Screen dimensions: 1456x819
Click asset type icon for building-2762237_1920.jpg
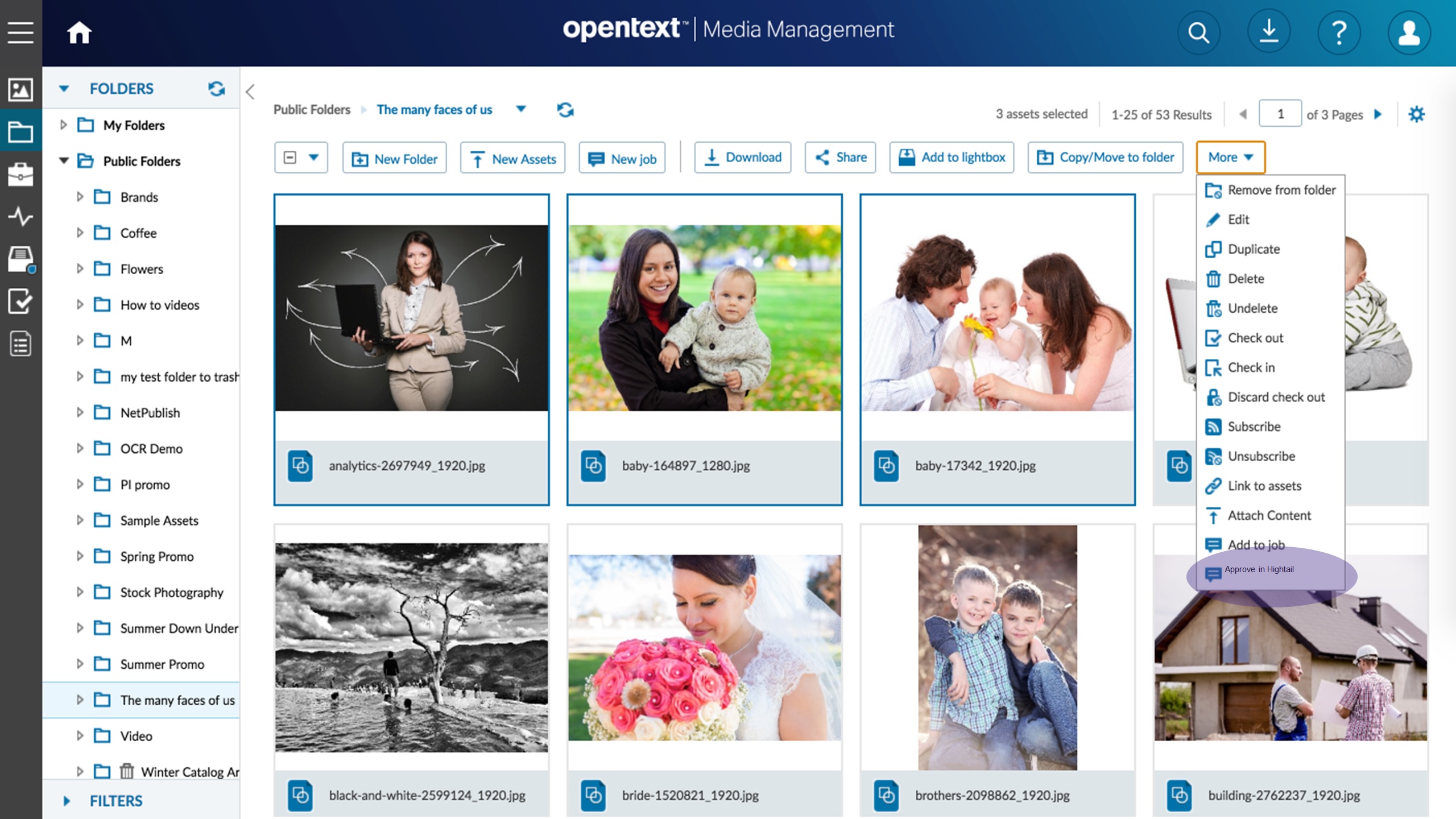pyautogui.click(x=1179, y=795)
